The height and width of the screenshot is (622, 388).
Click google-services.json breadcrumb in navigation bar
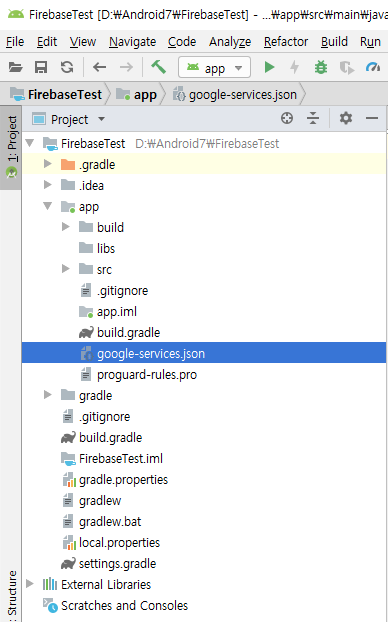click(x=235, y=95)
